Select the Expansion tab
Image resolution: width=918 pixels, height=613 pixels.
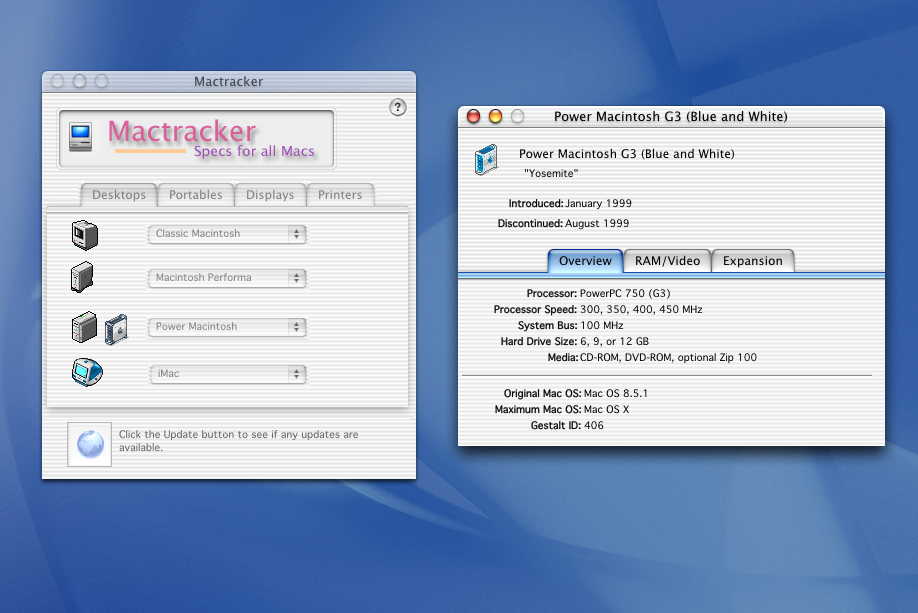753,261
